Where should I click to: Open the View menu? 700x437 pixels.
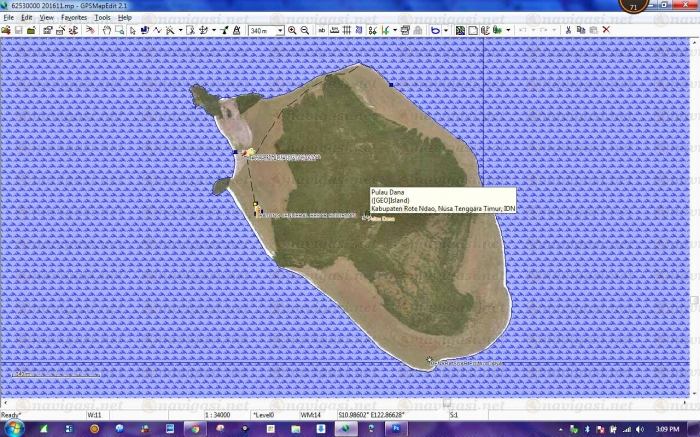pos(47,18)
